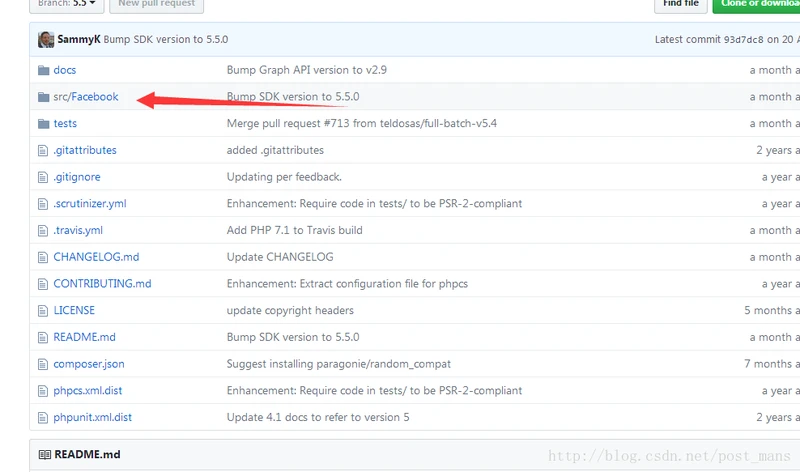
Task: Click the src/Facebook folder icon
Action: point(43,97)
